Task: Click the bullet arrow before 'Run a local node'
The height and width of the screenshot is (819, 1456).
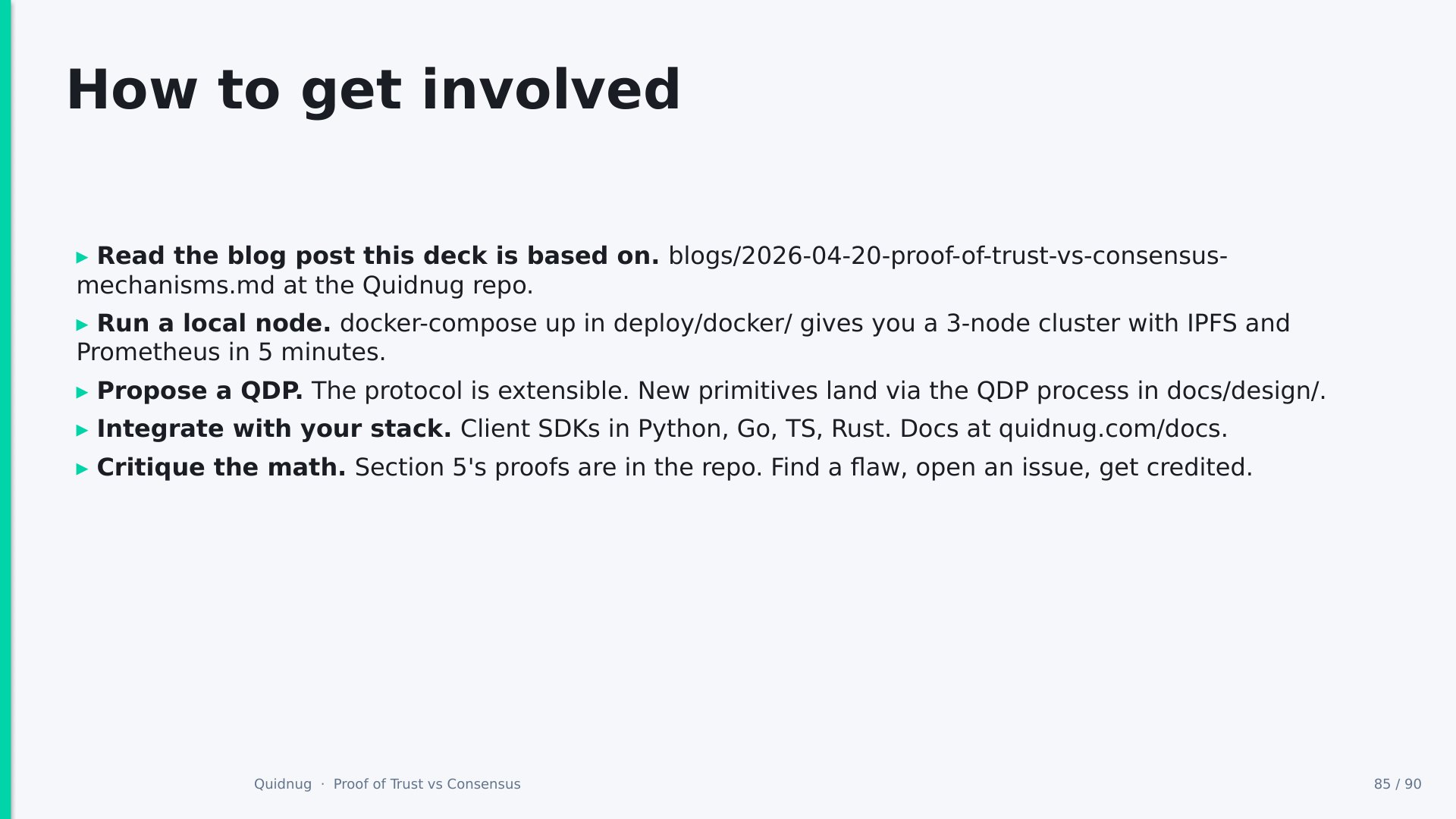Action: pos(82,325)
